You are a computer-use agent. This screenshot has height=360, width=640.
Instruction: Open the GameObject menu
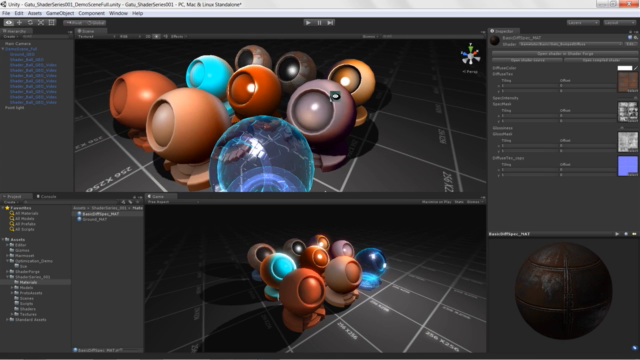click(60, 13)
